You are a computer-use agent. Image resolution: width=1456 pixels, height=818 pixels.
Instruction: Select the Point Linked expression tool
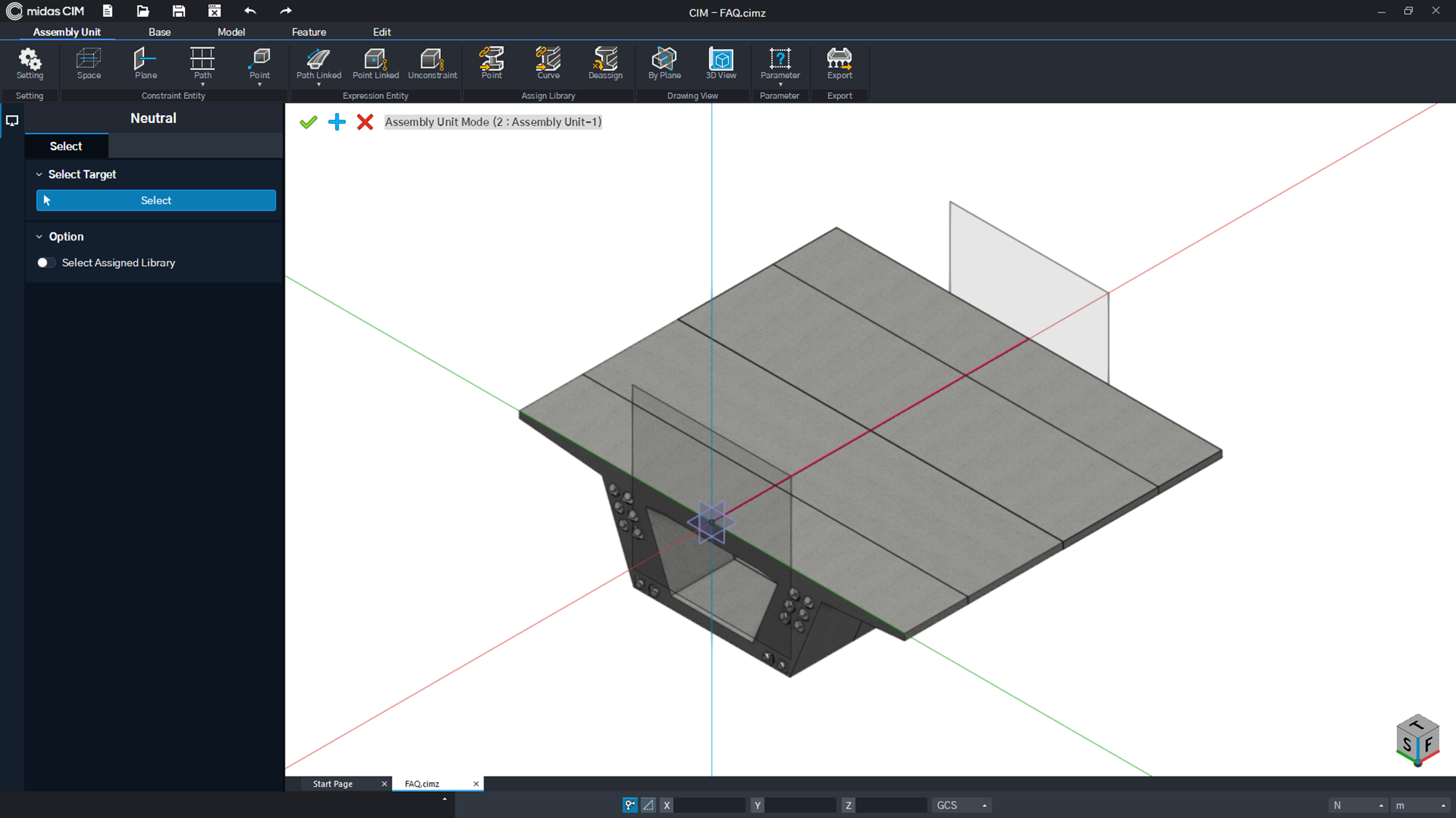click(x=376, y=63)
